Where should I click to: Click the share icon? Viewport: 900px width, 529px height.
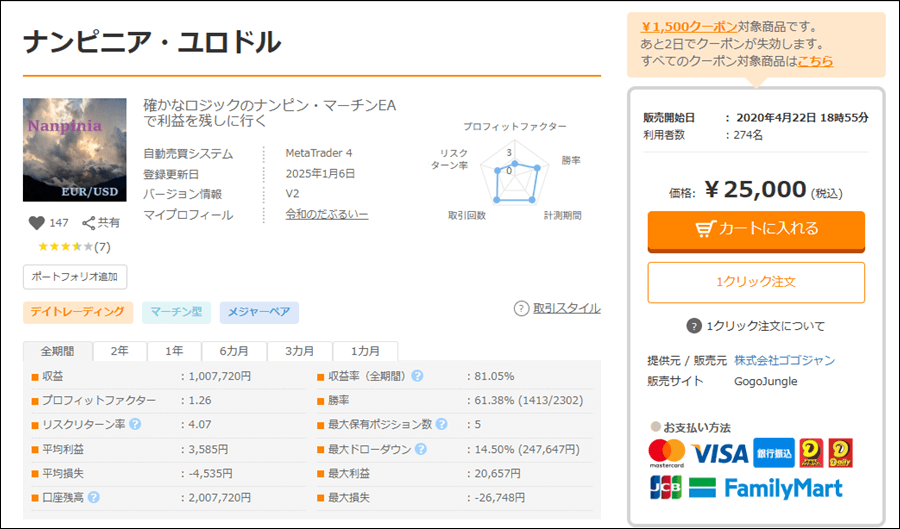pos(88,223)
